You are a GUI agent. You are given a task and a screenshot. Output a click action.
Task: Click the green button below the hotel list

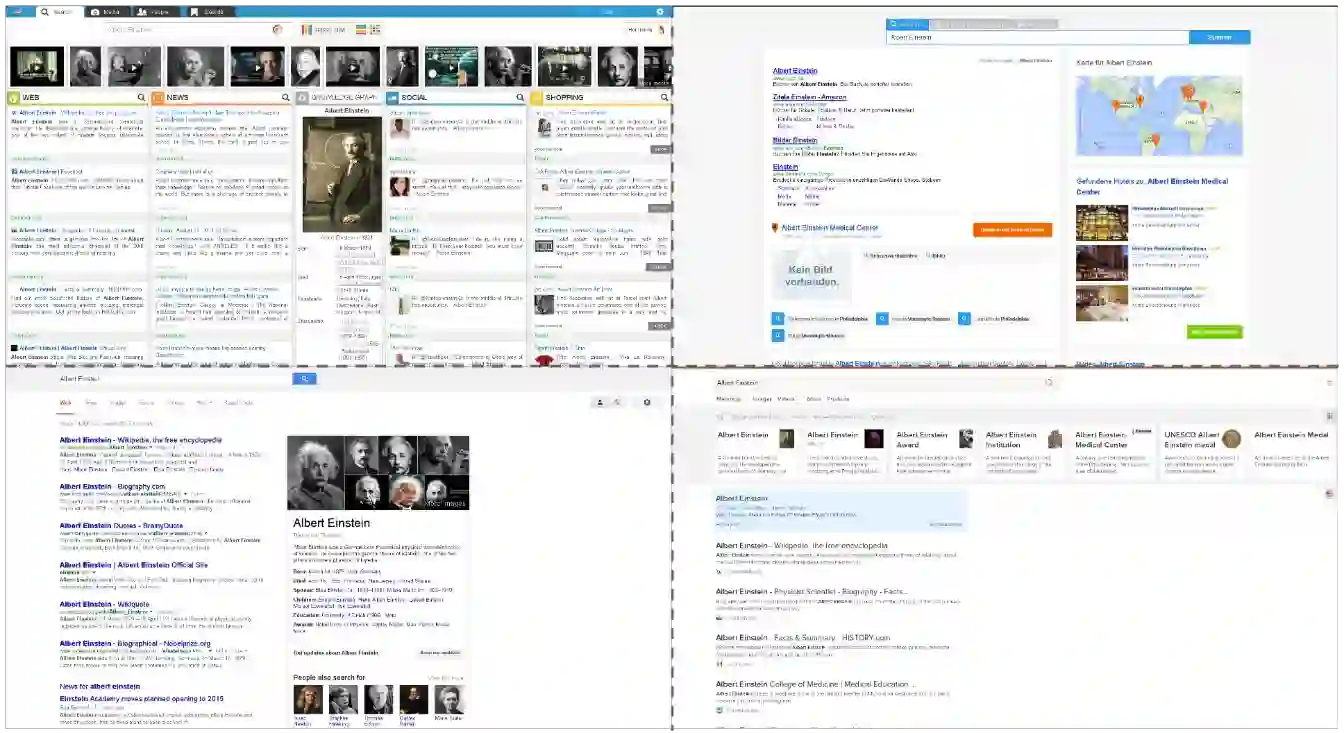(x=1215, y=331)
